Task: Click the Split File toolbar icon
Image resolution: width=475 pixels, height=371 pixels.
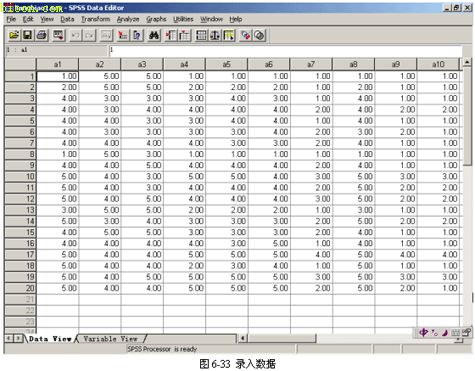Action: pos(201,35)
